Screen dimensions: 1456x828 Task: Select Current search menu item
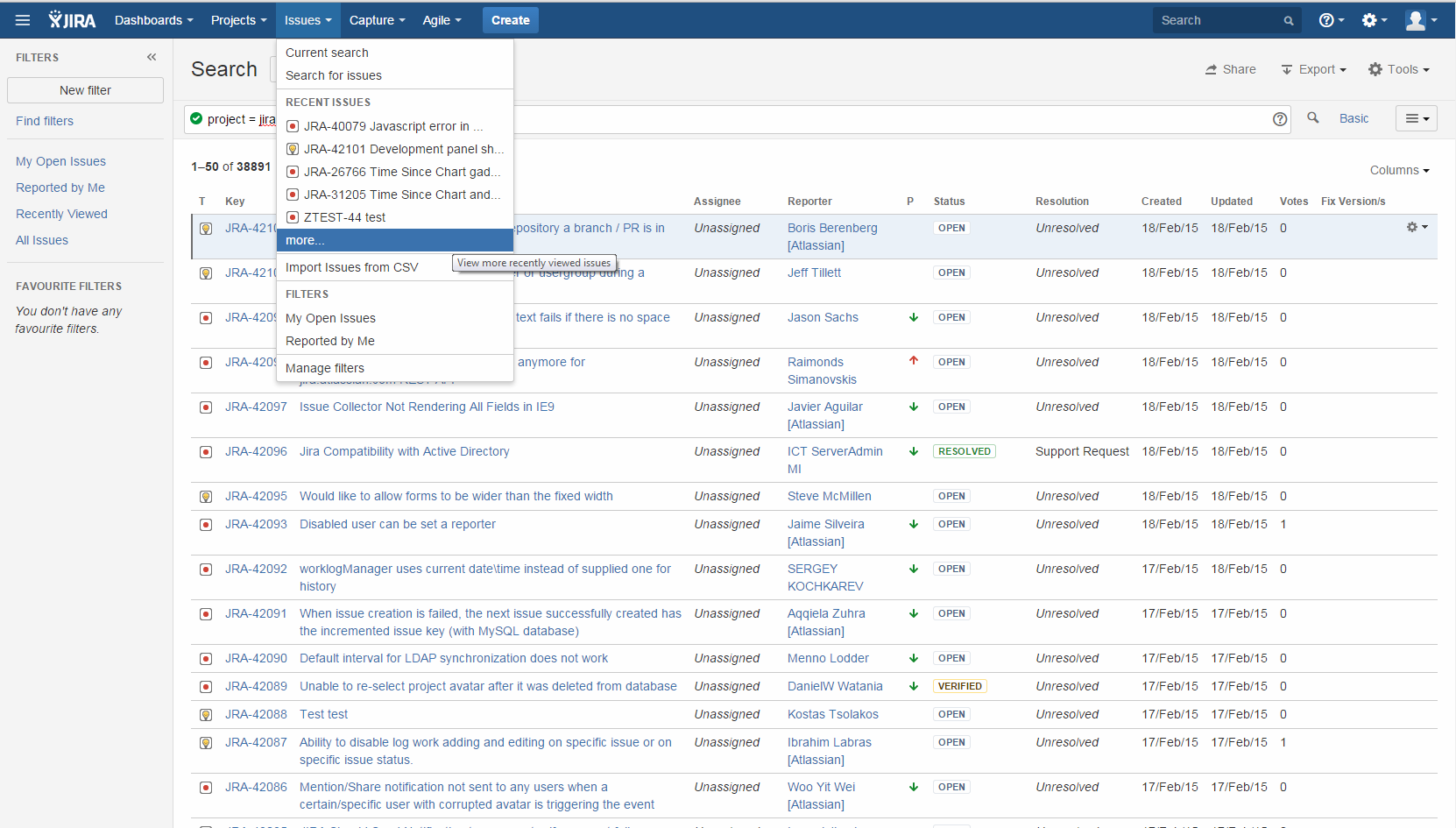click(x=395, y=53)
